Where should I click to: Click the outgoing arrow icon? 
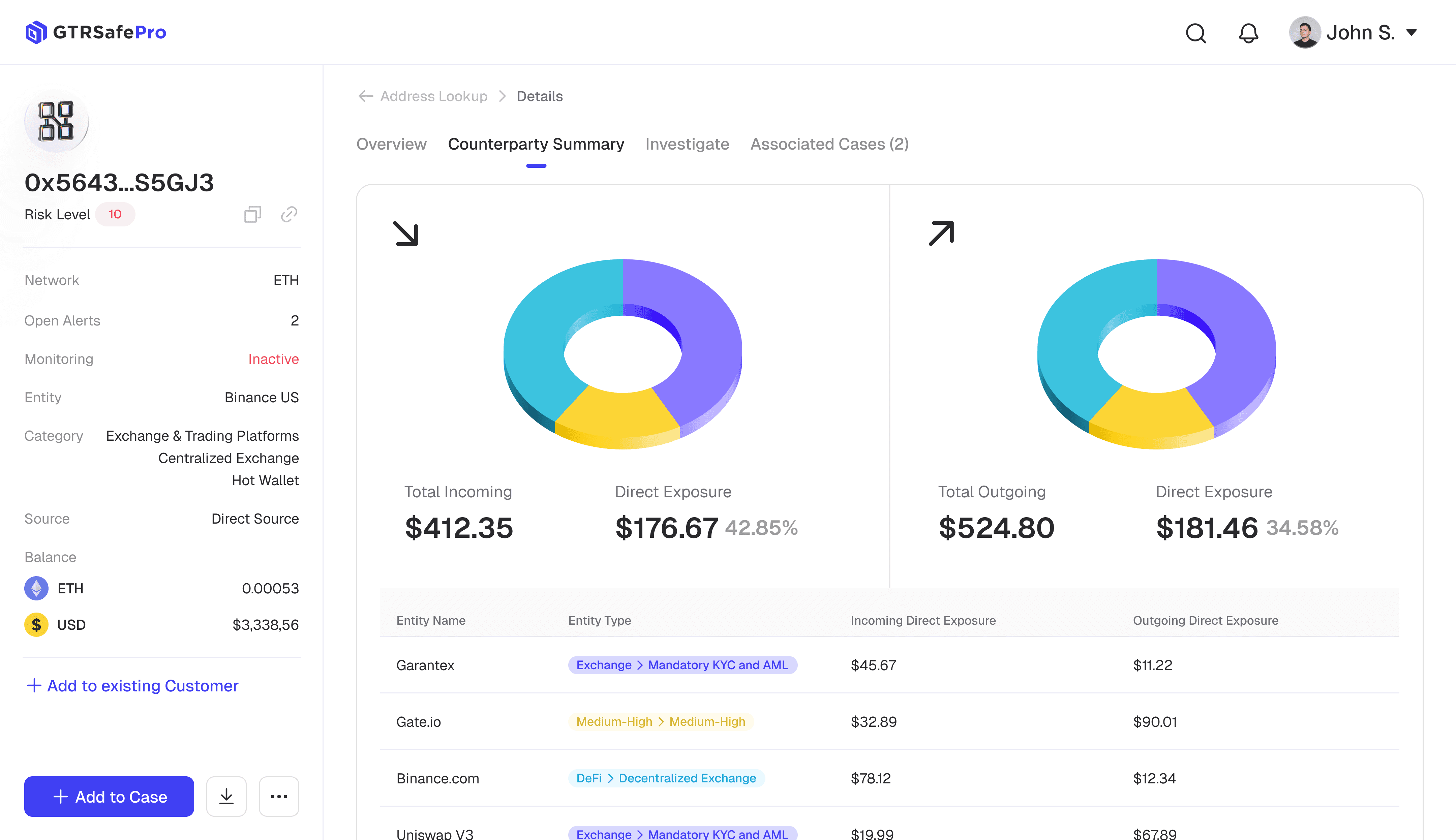pos(941,234)
